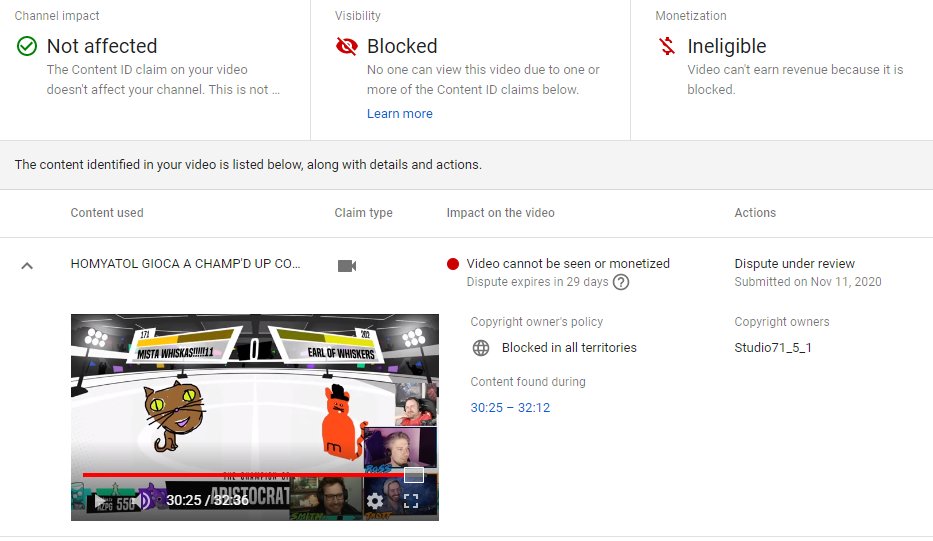Click the Blocked visibility heading
This screenshot has height=541, width=933.
pos(402,46)
